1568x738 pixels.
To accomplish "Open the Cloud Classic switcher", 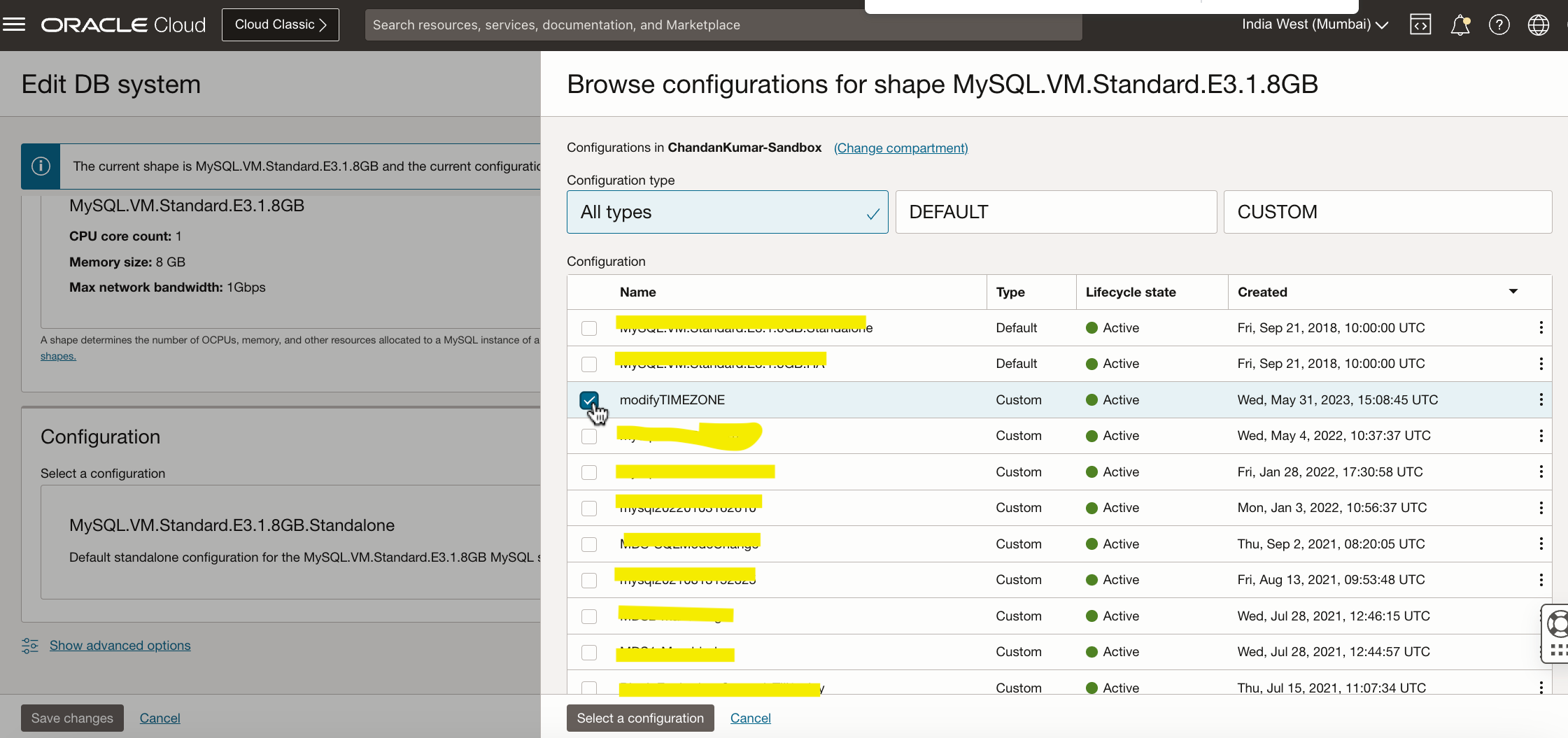I will coord(280,24).
